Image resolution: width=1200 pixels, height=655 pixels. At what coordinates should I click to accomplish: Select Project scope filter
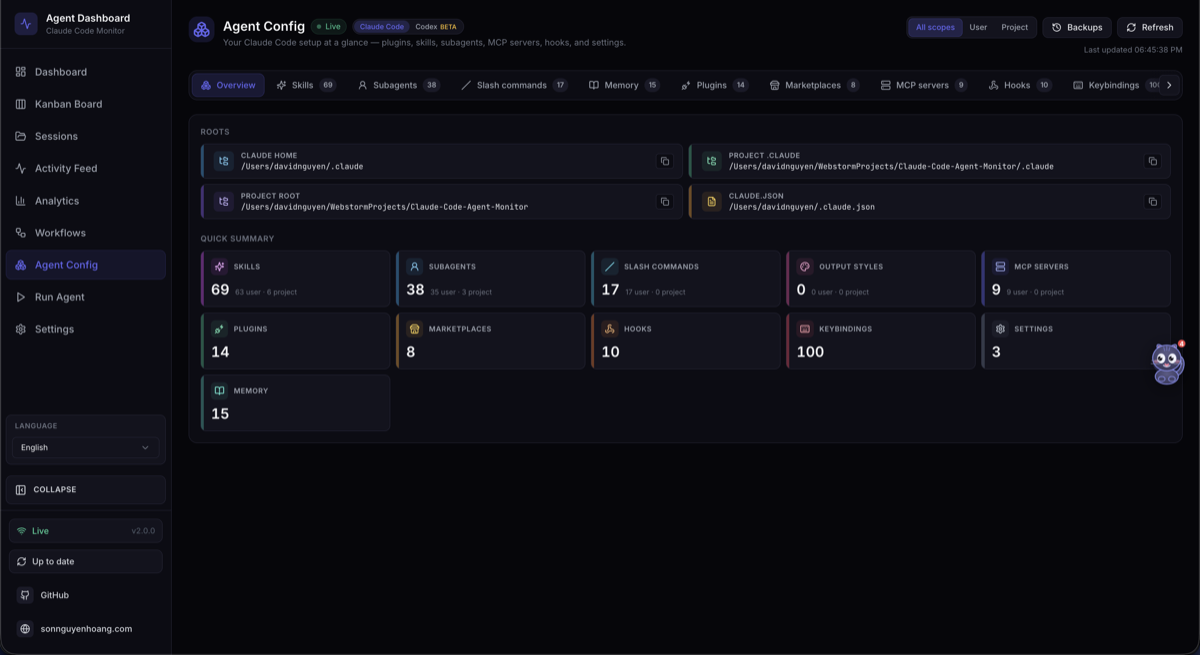[1014, 27]
